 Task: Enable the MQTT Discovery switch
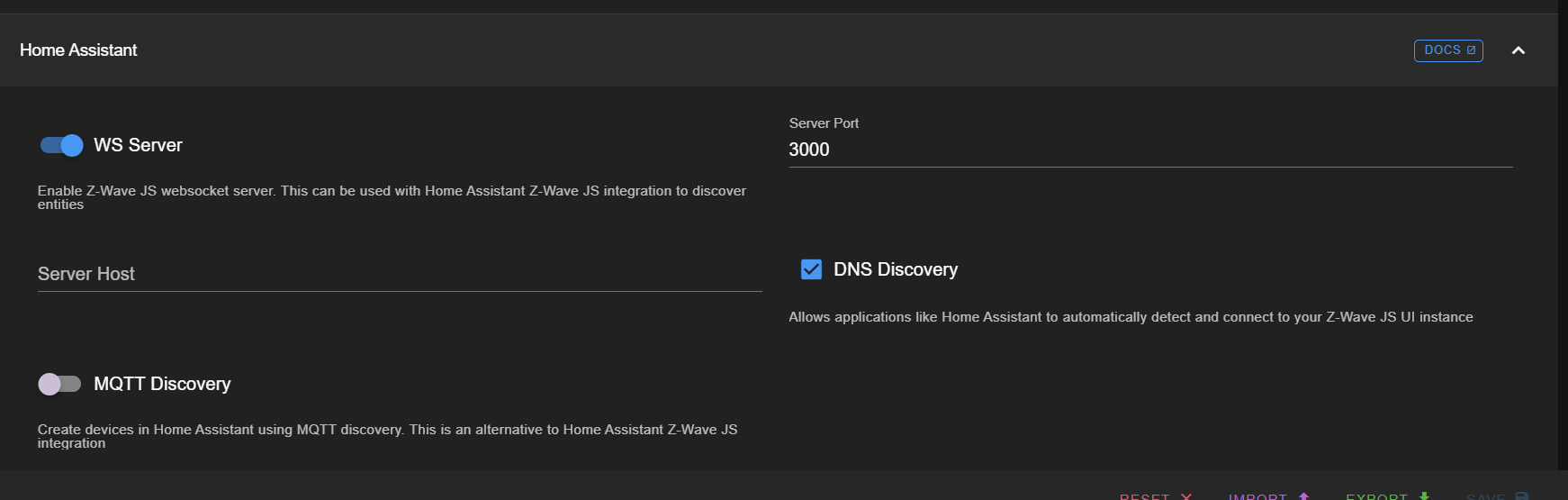59,385
